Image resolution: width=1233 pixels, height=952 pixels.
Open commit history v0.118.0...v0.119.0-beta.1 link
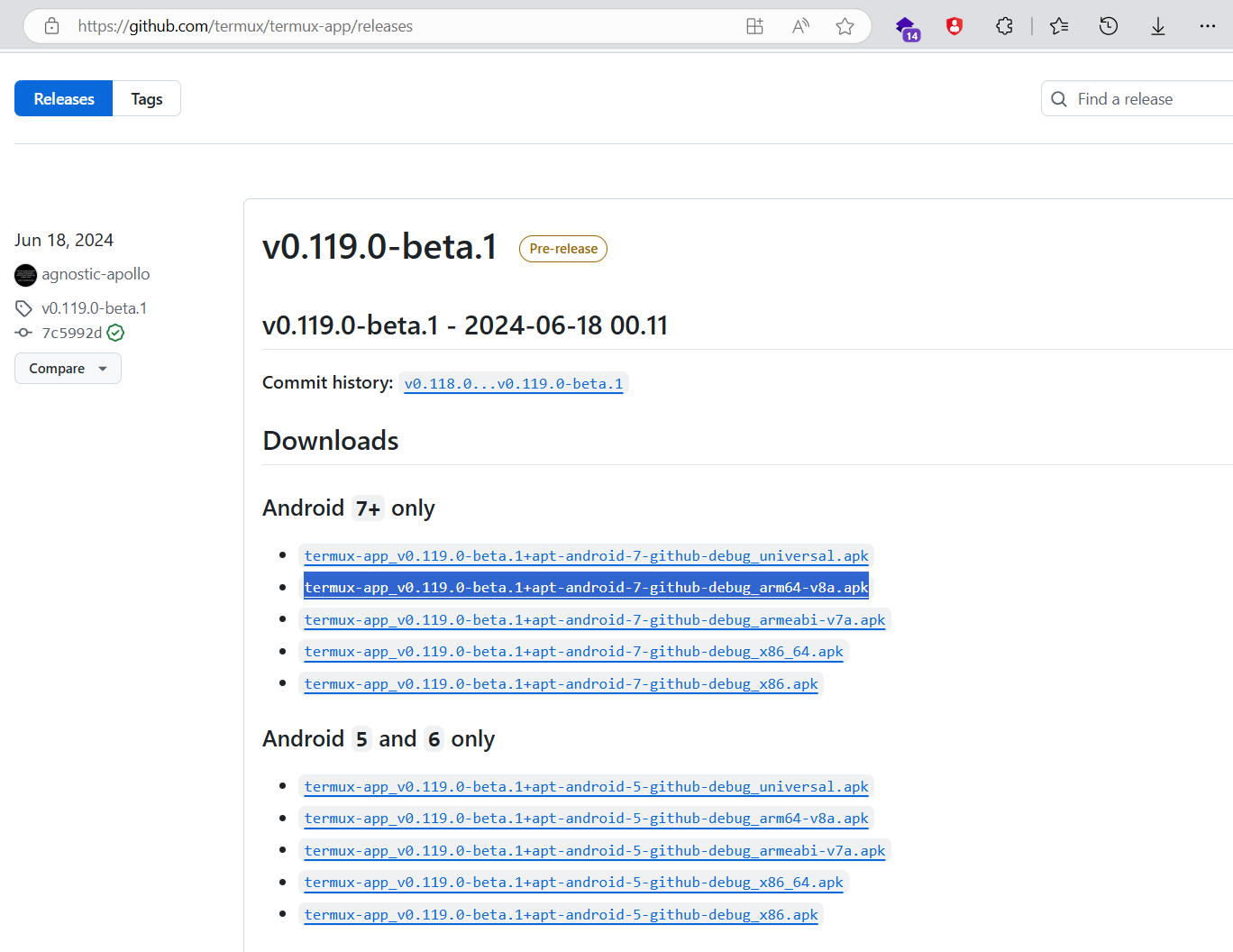click(x=514, y=384)
